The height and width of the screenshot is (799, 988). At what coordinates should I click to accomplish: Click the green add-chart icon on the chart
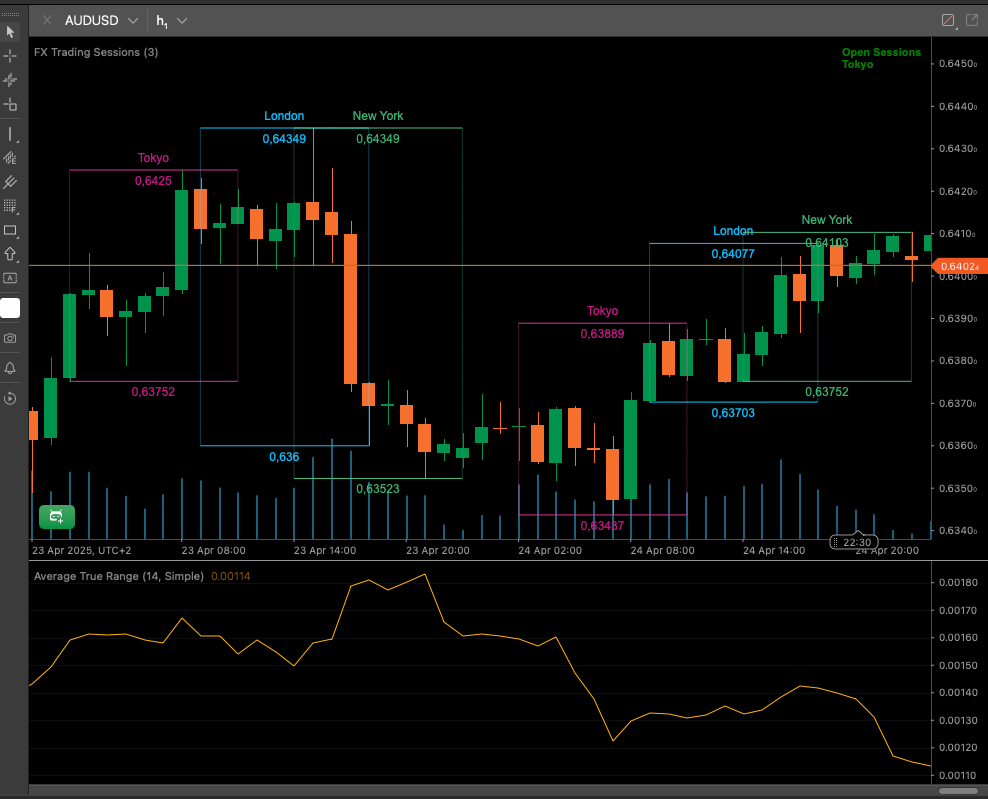click(x=56, y=517)
